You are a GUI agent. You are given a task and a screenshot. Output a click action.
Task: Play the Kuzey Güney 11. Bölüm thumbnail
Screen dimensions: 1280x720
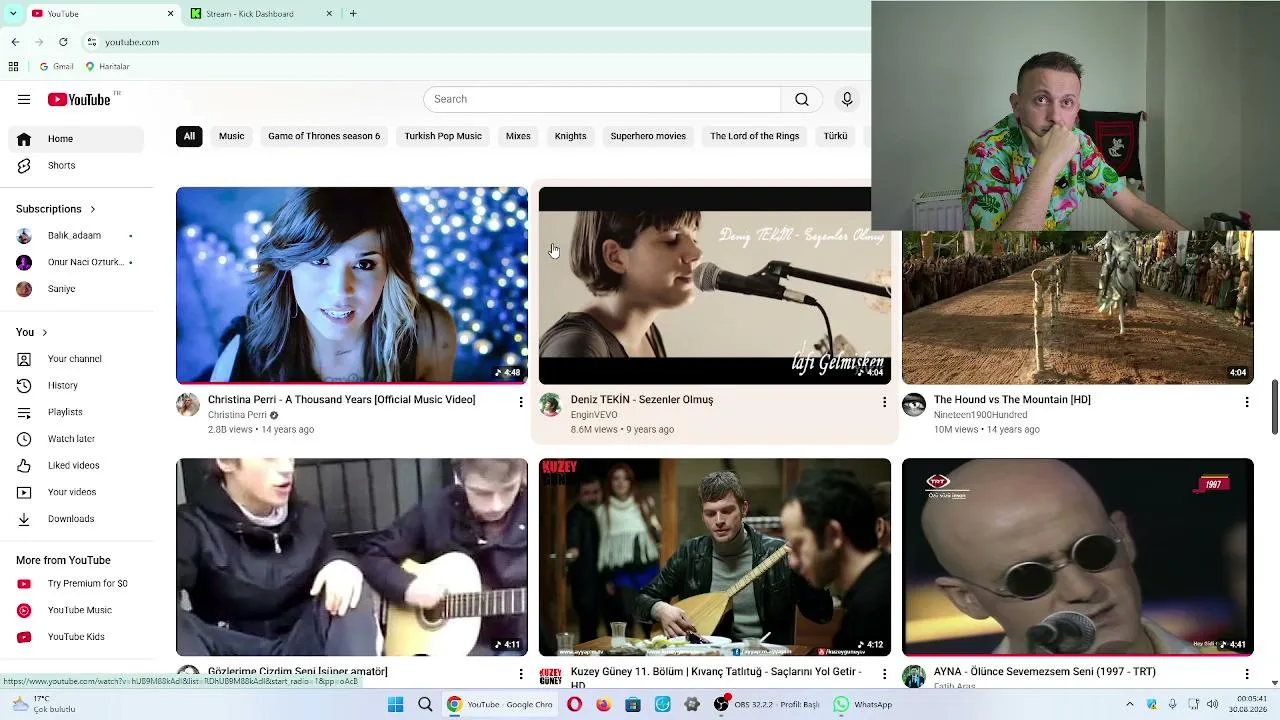pyautogui.click(x=714, y=557)
